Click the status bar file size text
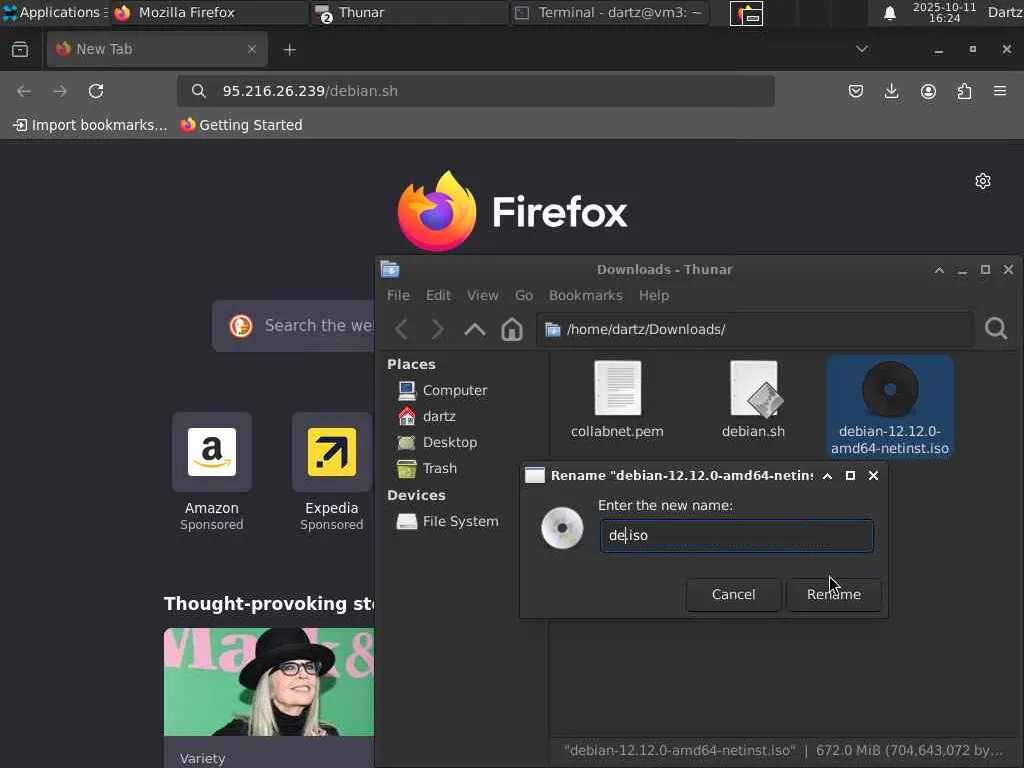Viewport: 1024px width, 768px height. 909,750
